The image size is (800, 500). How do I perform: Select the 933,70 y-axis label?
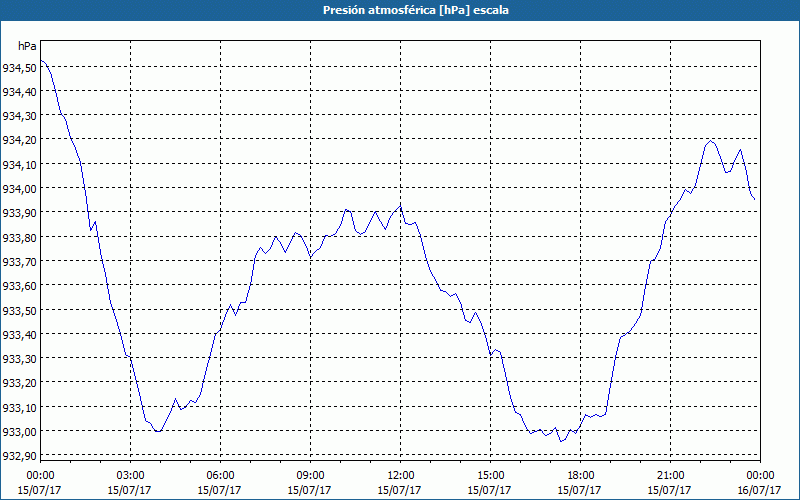(19, 261)
